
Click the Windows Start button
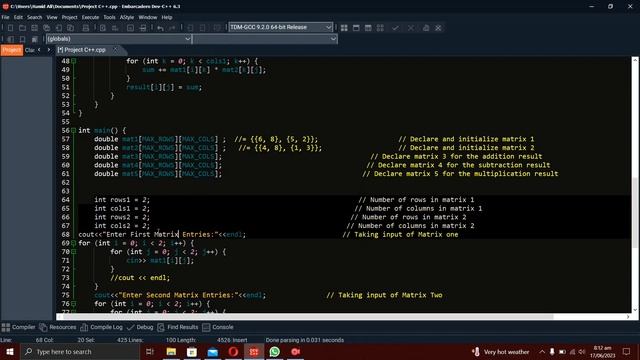(x=10, y=351)
